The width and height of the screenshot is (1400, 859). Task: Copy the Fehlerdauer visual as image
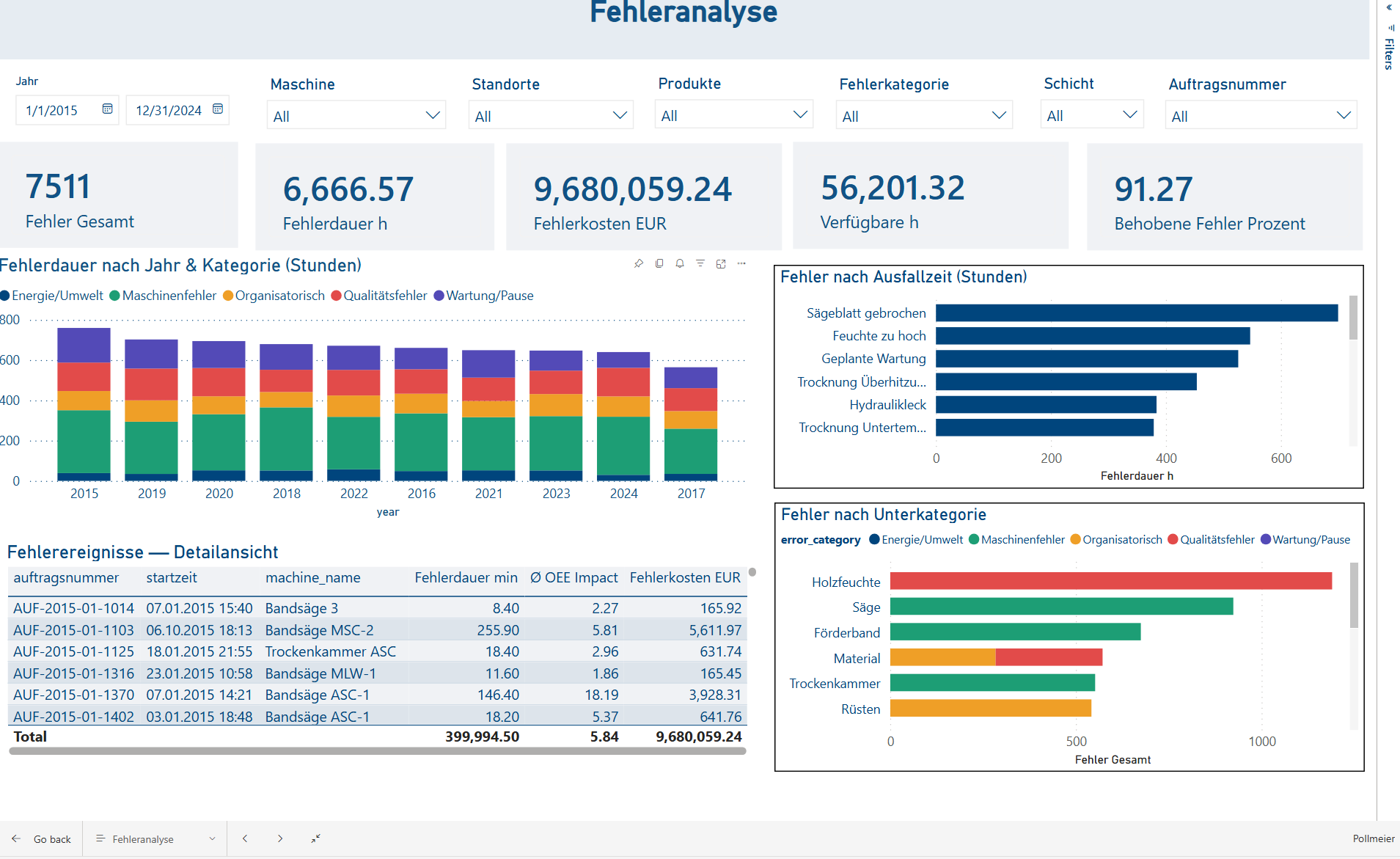pos(659,263)
